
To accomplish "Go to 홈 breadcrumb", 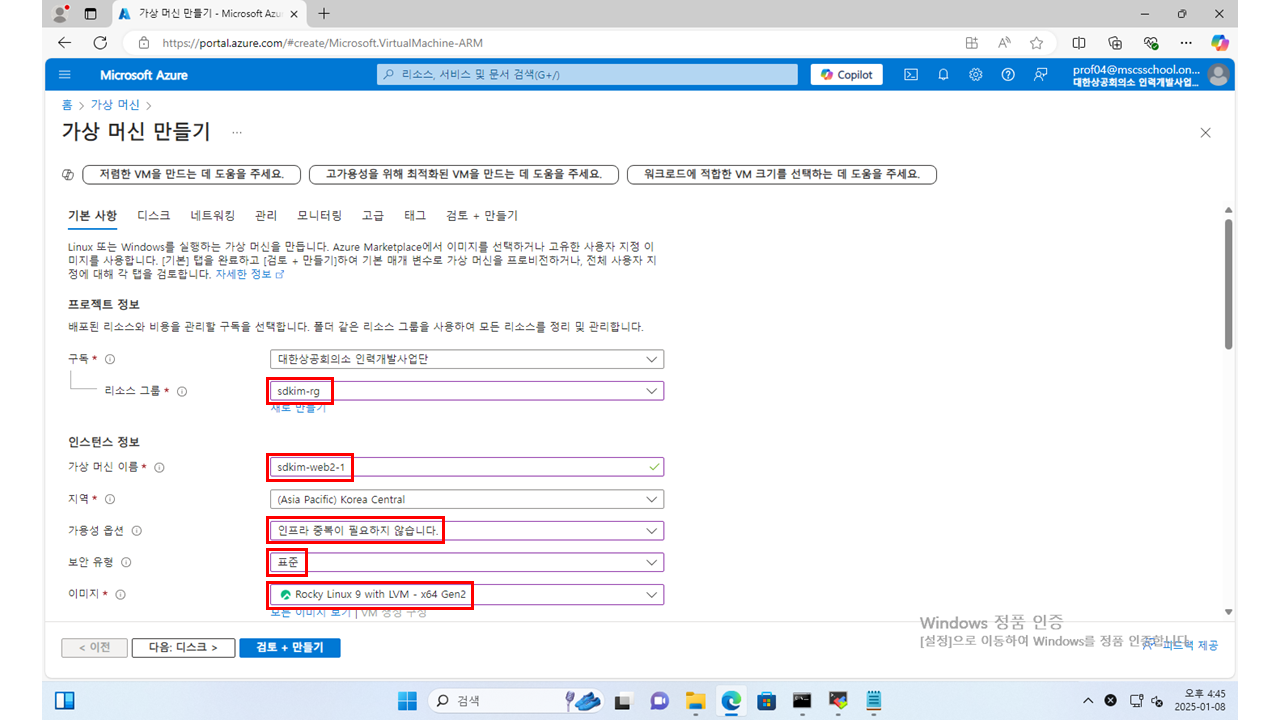I will tap(66, 104).
